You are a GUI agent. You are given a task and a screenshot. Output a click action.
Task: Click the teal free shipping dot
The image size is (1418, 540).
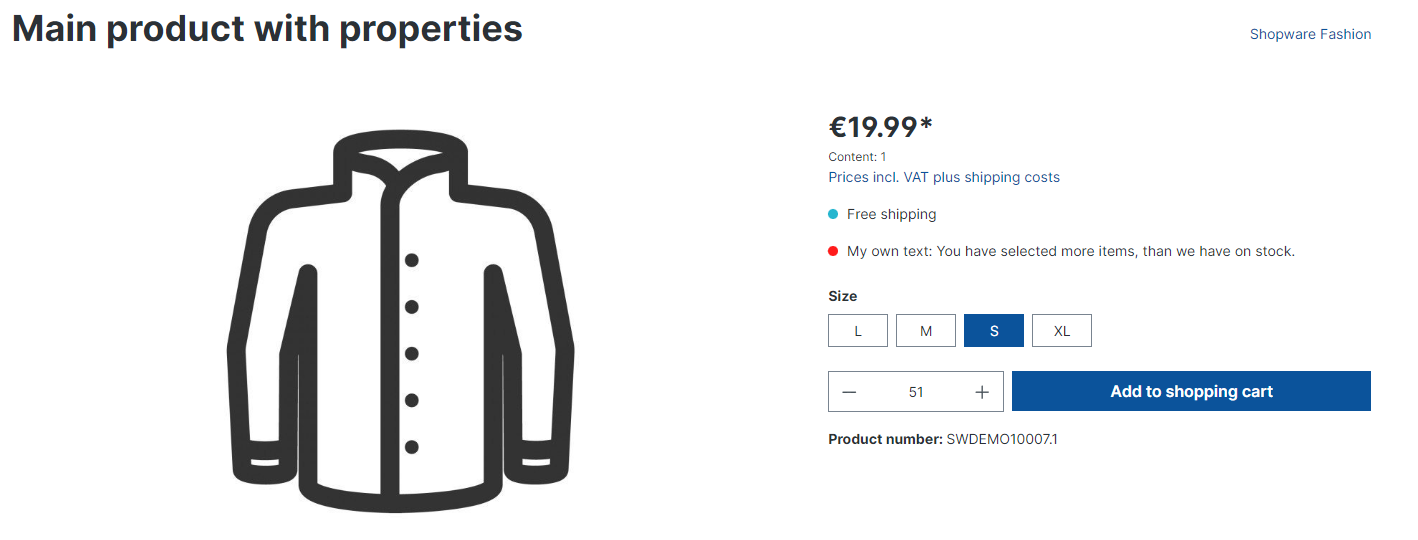(x=833, y=214)
